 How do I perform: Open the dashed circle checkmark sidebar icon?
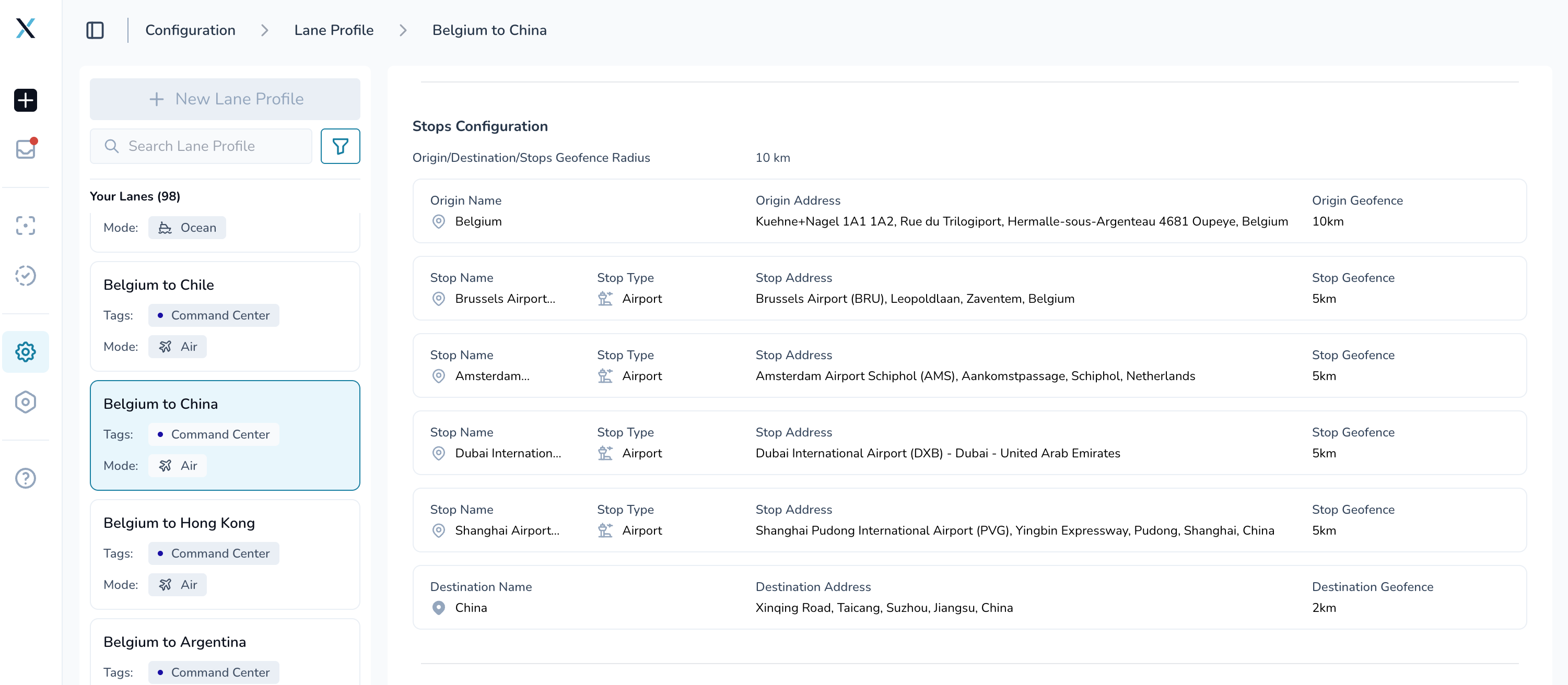(26, 276)
